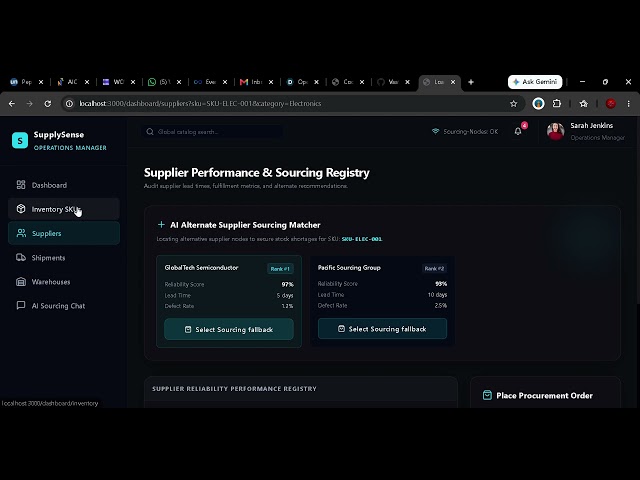Click the Rank #1 badge
Image resolution: width=640 pixels, height=480 pixels.
click(x=280, y=269)
